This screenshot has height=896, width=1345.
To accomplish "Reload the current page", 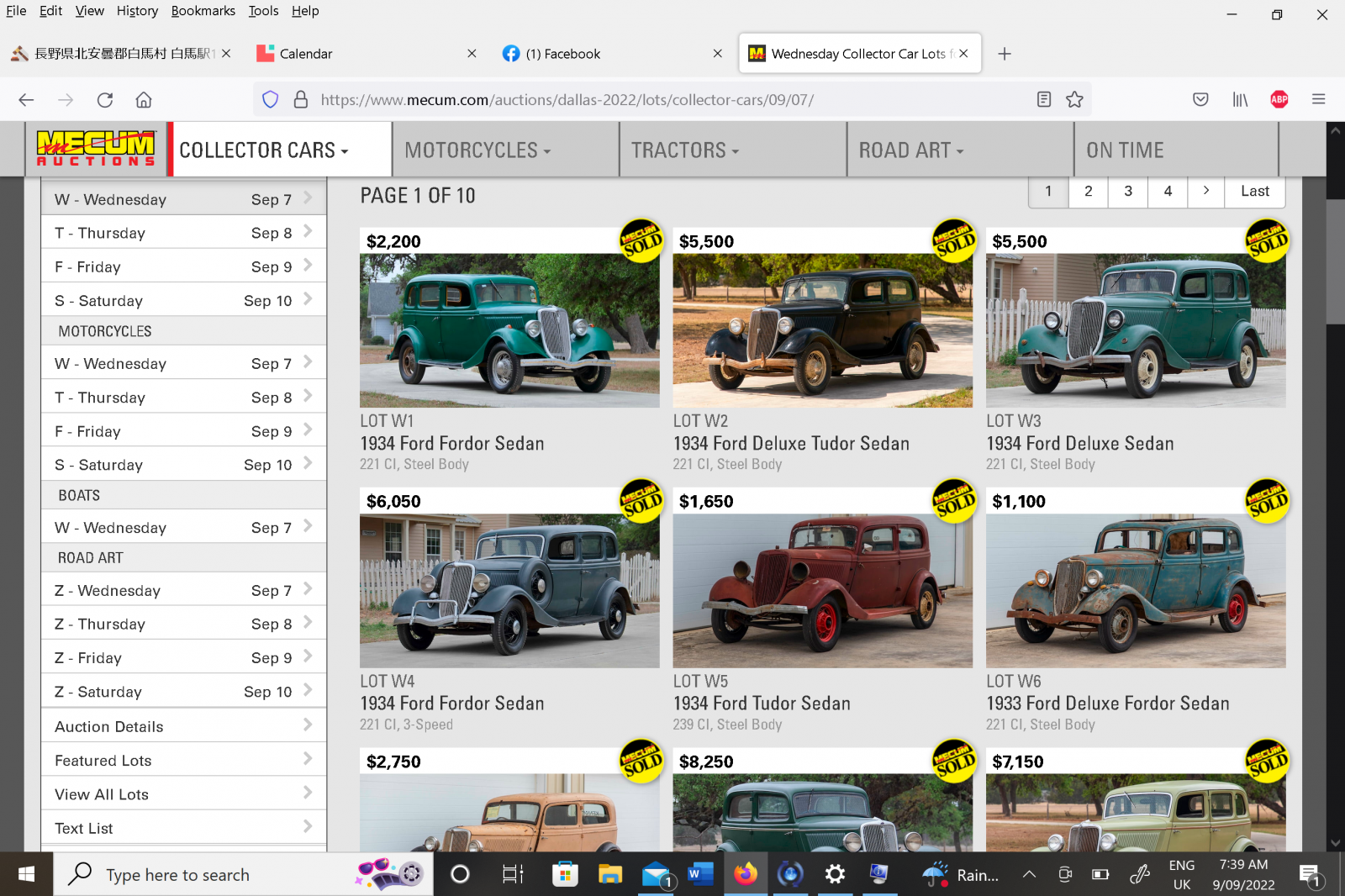I will click(105, 100).
